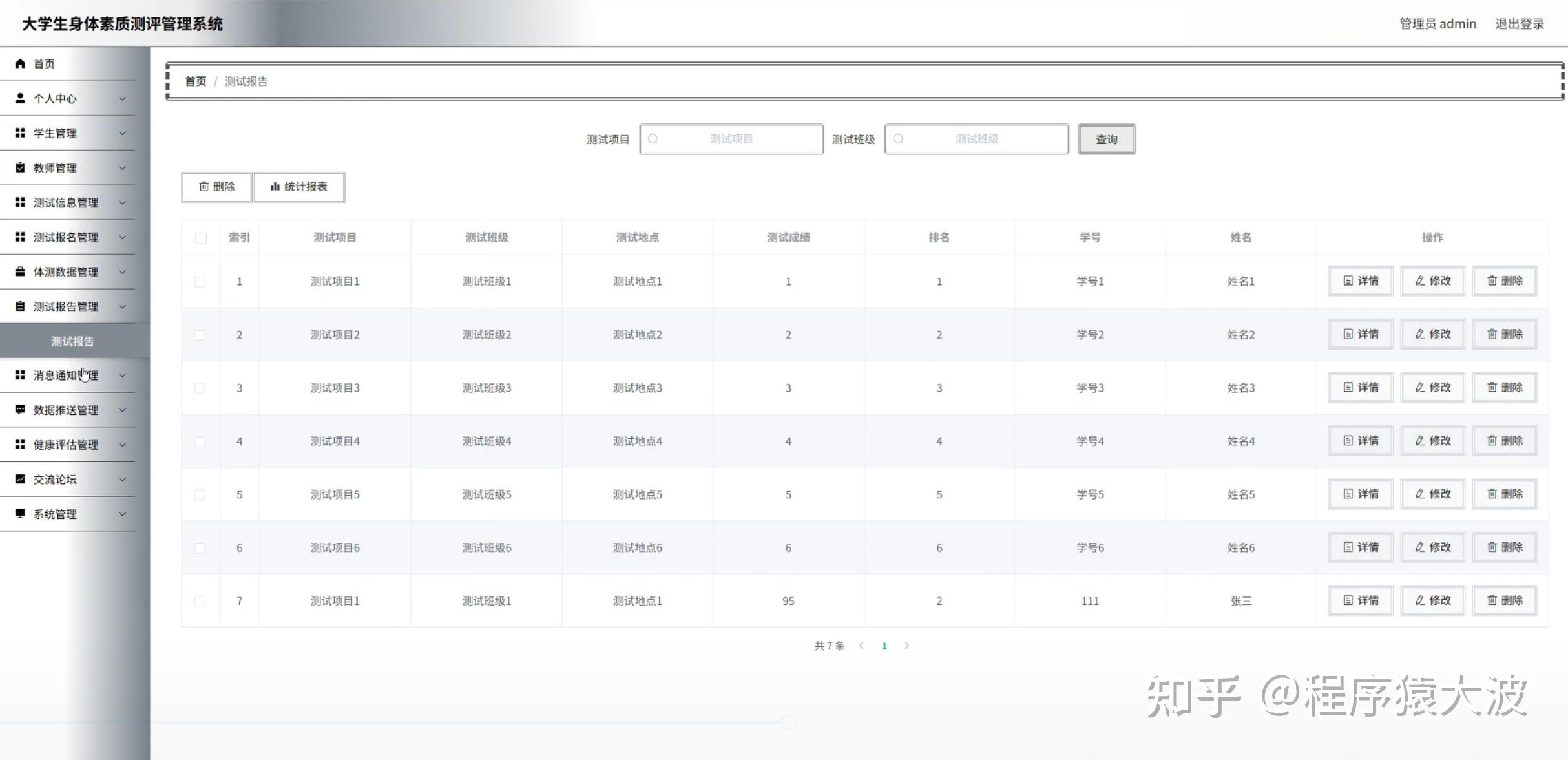Viewport: 1568px width, 760px height.
Task: Click the briefcase icon beside 体测数据管理
Action: click(x=20, y=271)
